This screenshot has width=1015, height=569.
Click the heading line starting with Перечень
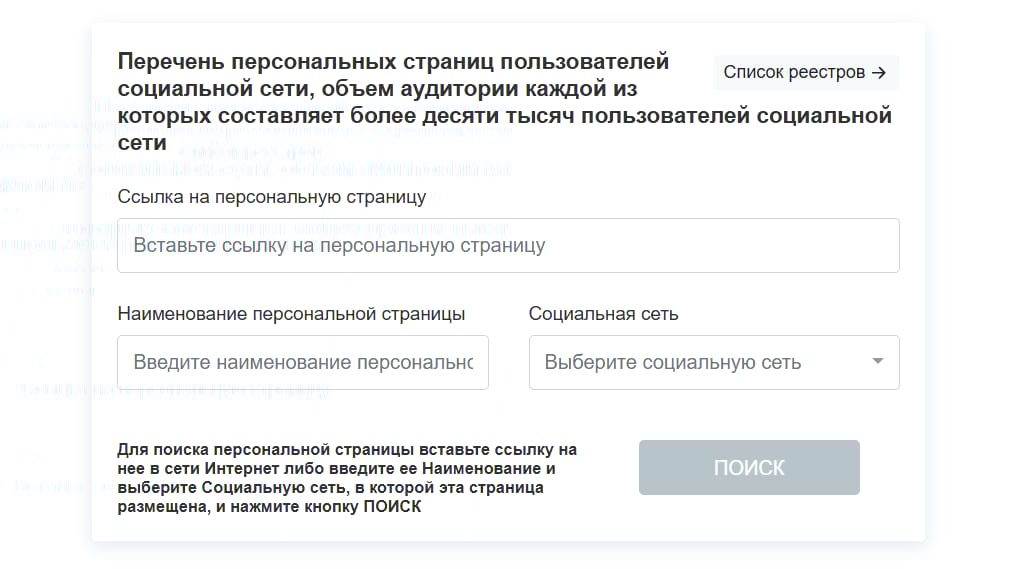393,61
